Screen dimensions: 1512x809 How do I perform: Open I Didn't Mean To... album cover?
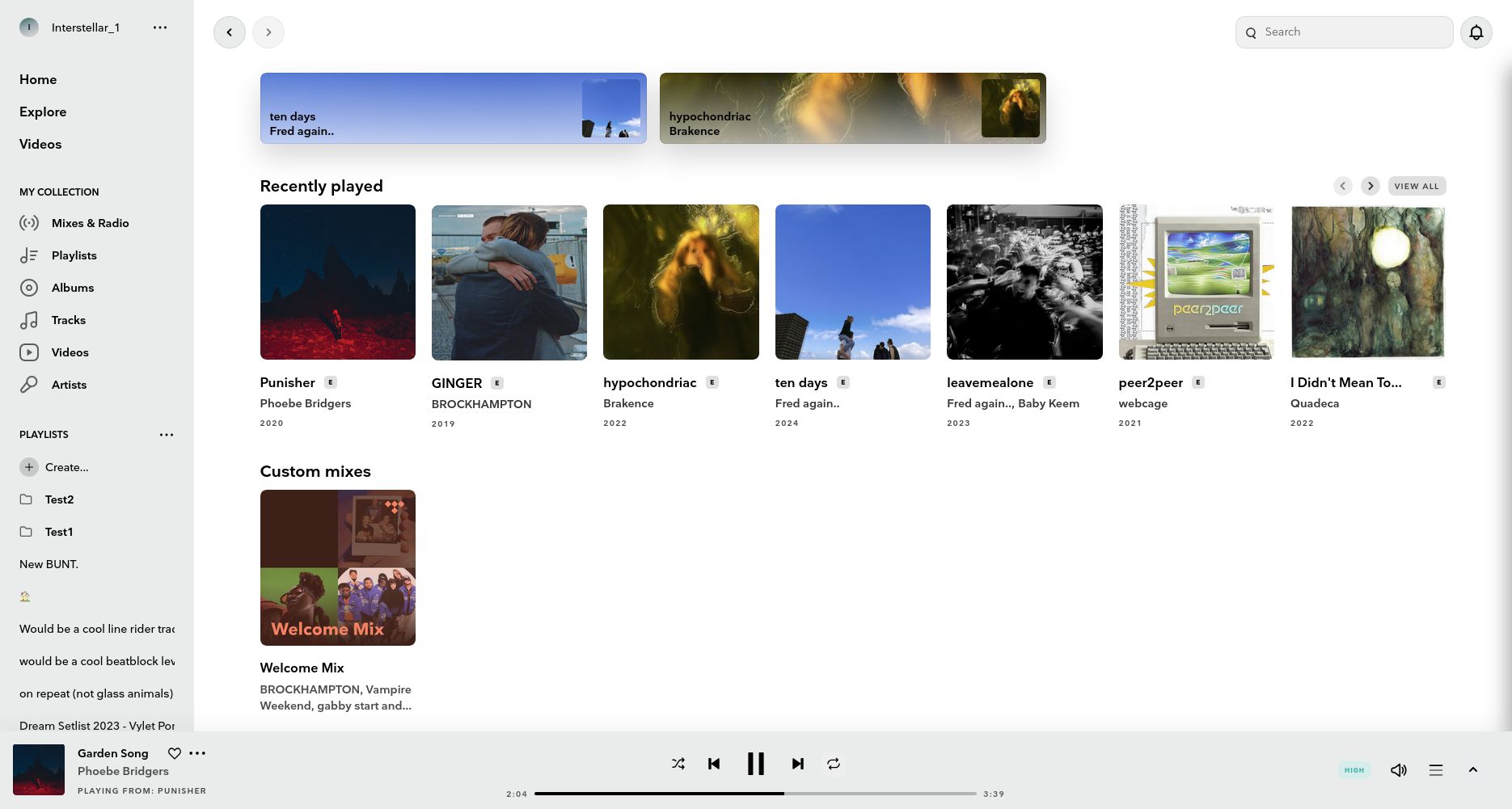click(x=1368, y=282)
